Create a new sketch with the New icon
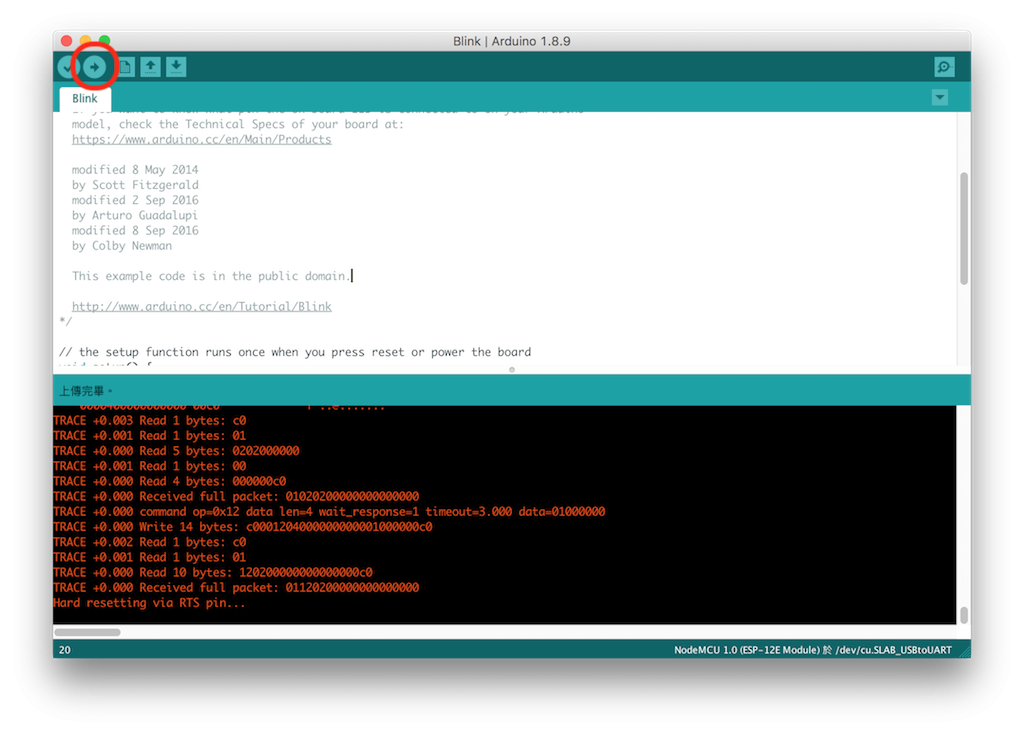Viewport: 1024px width, 734px height. tap(125, 67)
